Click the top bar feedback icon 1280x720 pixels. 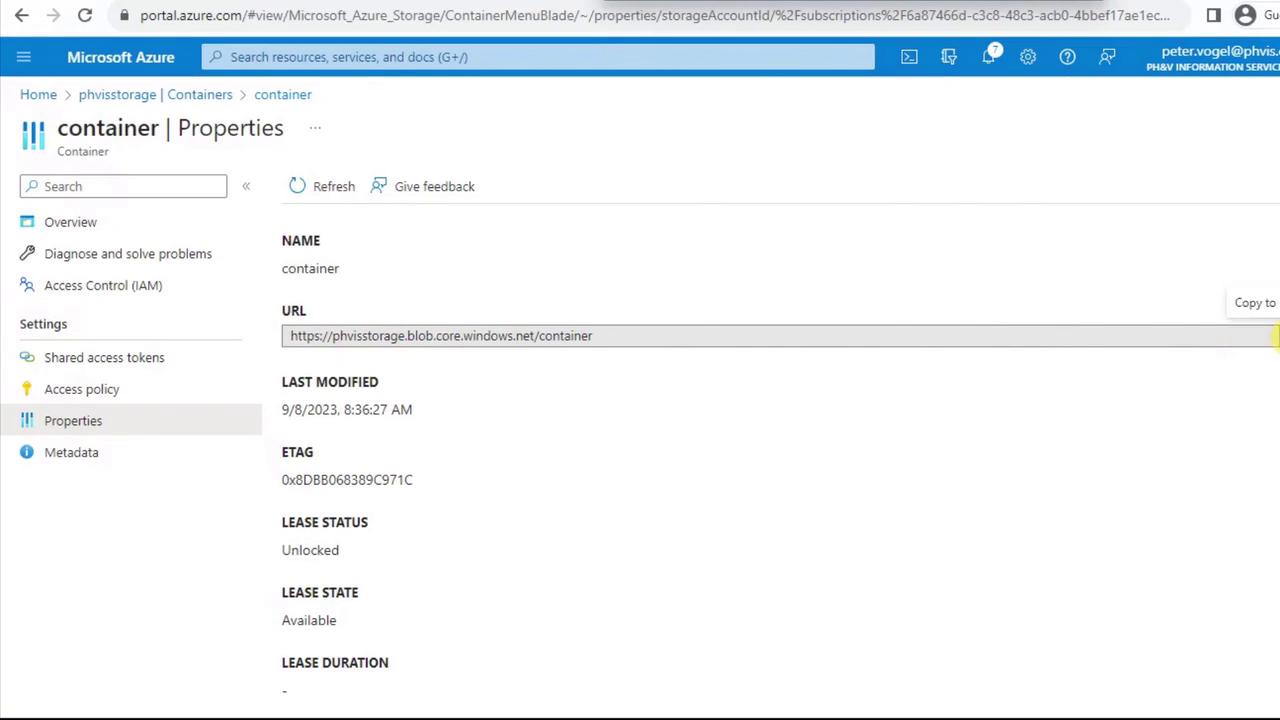click(1107, 57)
